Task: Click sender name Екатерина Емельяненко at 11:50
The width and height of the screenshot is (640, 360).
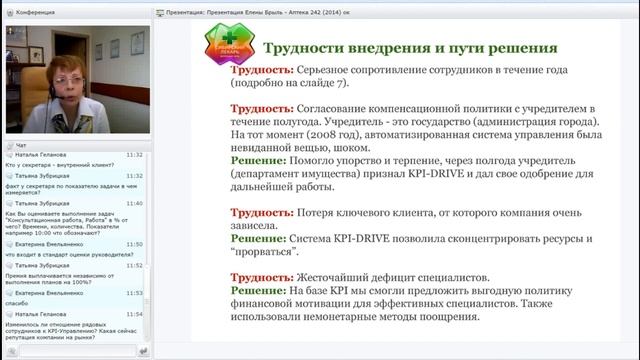Action: point(49,244)
